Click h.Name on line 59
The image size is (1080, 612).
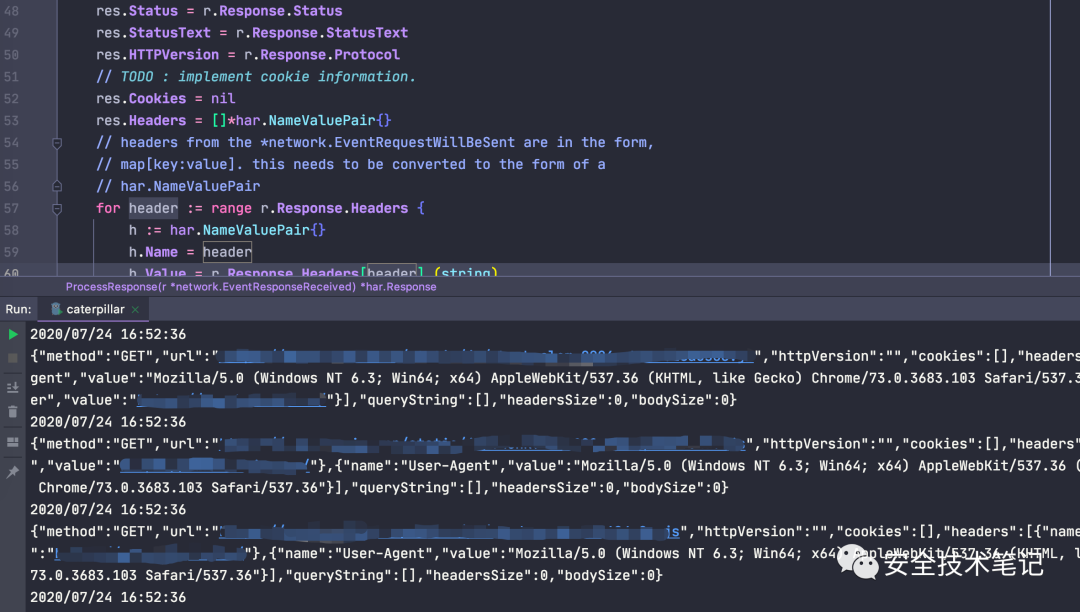coord(153,252)
